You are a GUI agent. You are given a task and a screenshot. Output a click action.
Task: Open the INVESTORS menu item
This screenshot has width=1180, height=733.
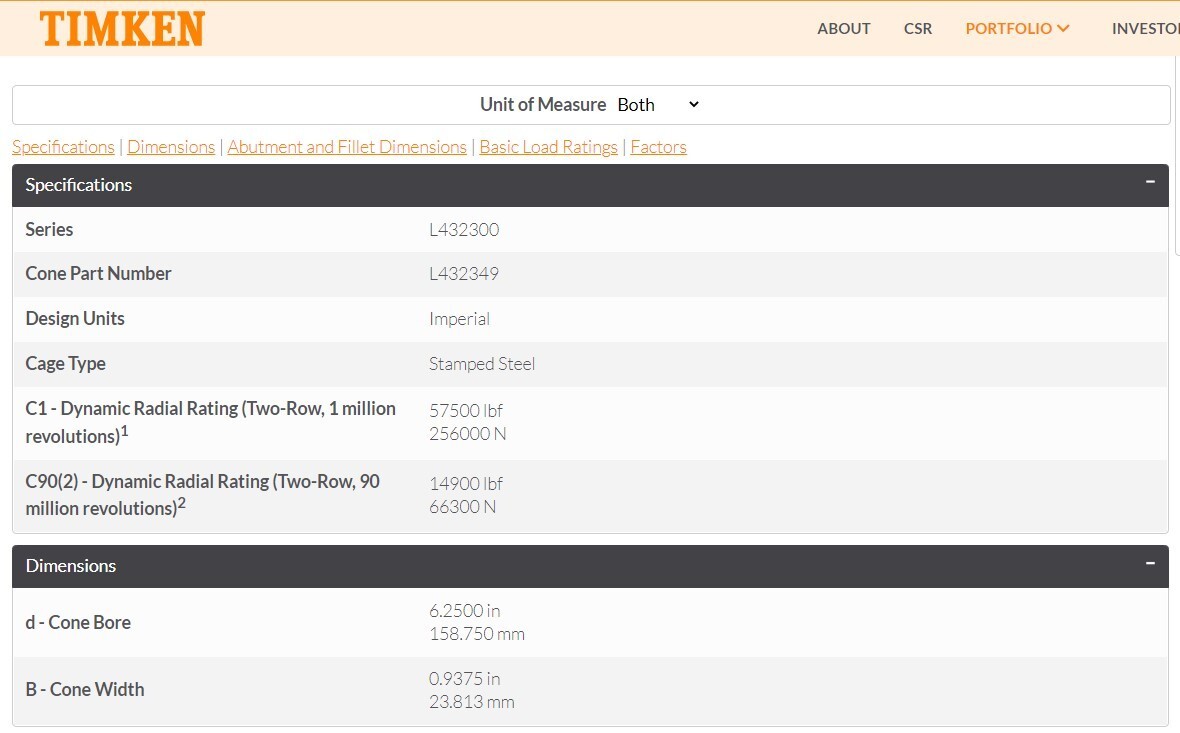(1145, 29)
